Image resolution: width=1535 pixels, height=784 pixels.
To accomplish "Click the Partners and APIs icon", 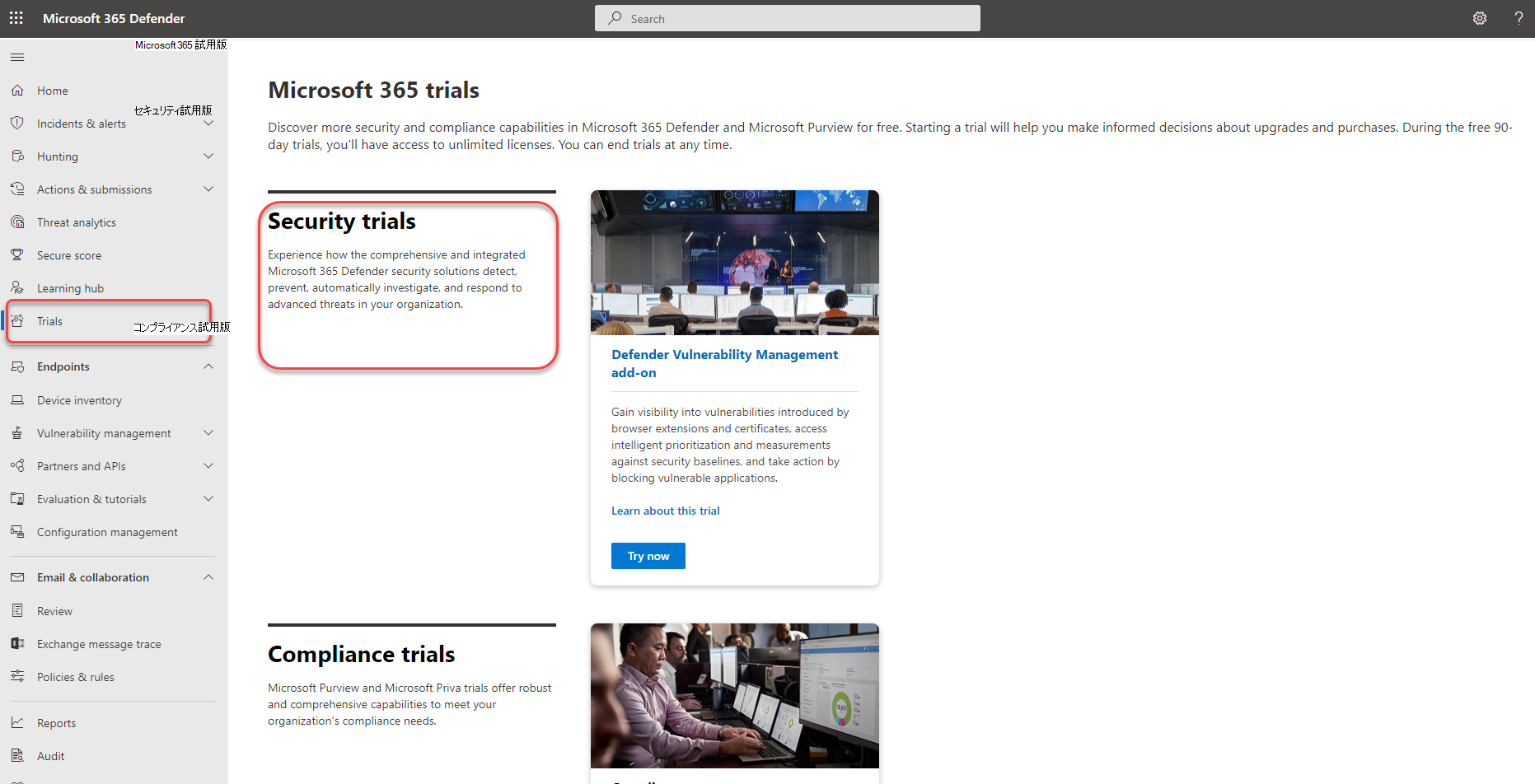I will (x=17, y=466).
